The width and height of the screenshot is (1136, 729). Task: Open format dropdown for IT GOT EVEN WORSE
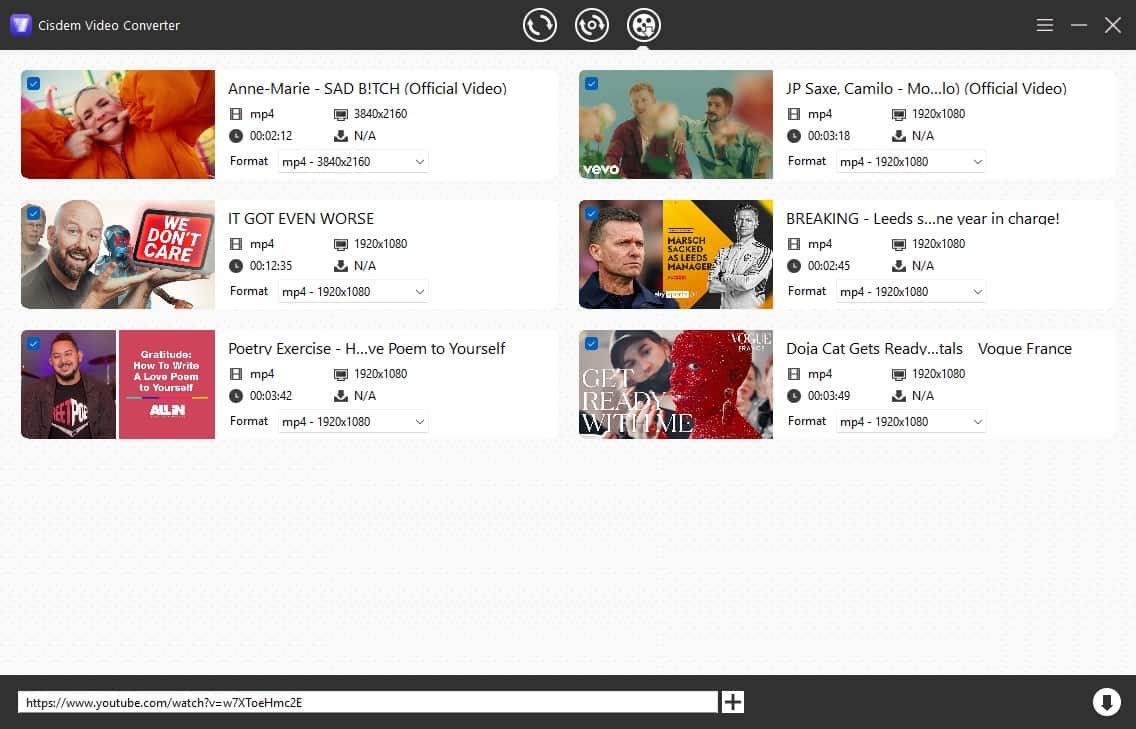pyautogui.click(x=353, y=291)
